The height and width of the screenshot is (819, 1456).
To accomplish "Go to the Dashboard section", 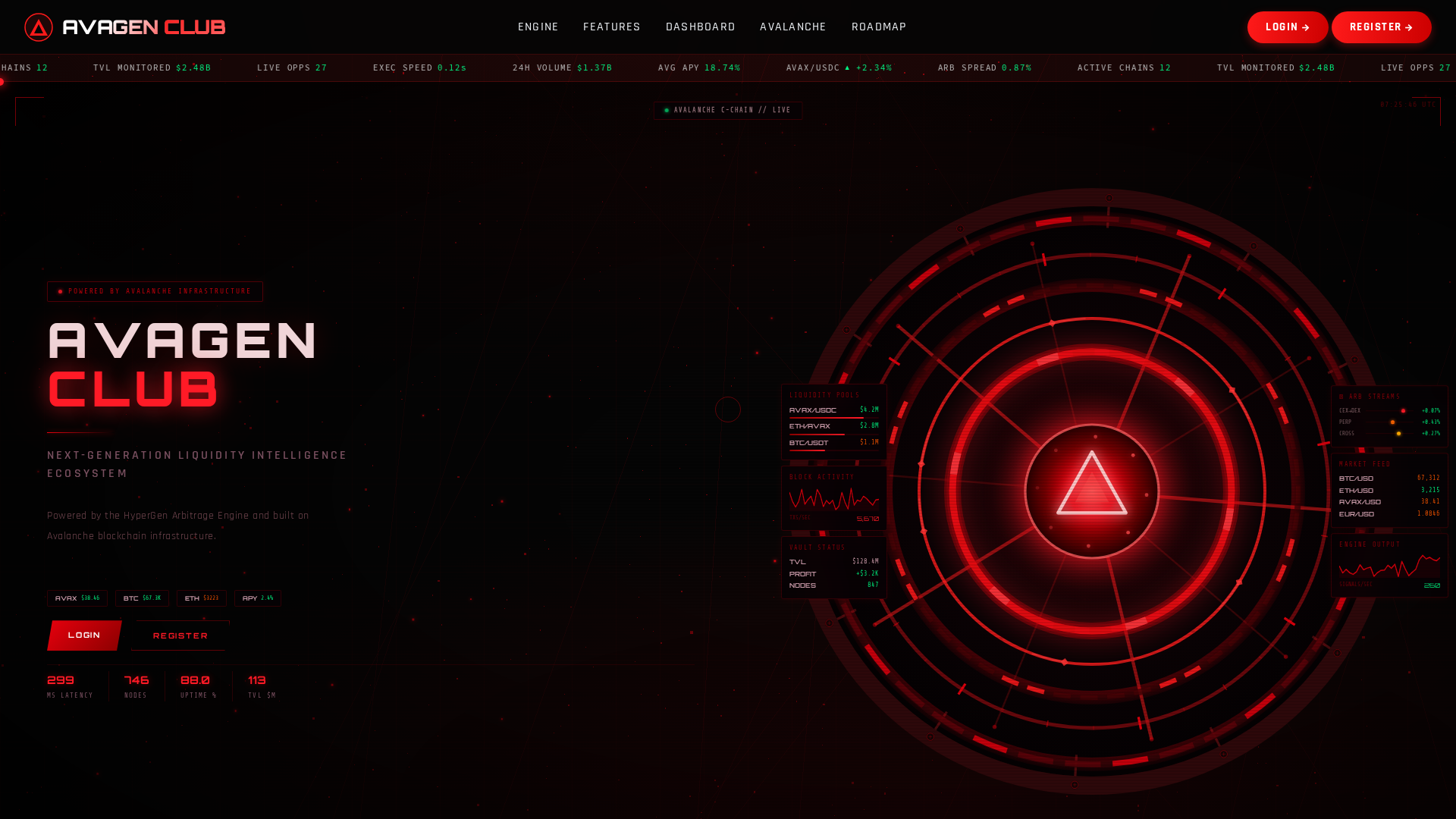I will point(701,27).
